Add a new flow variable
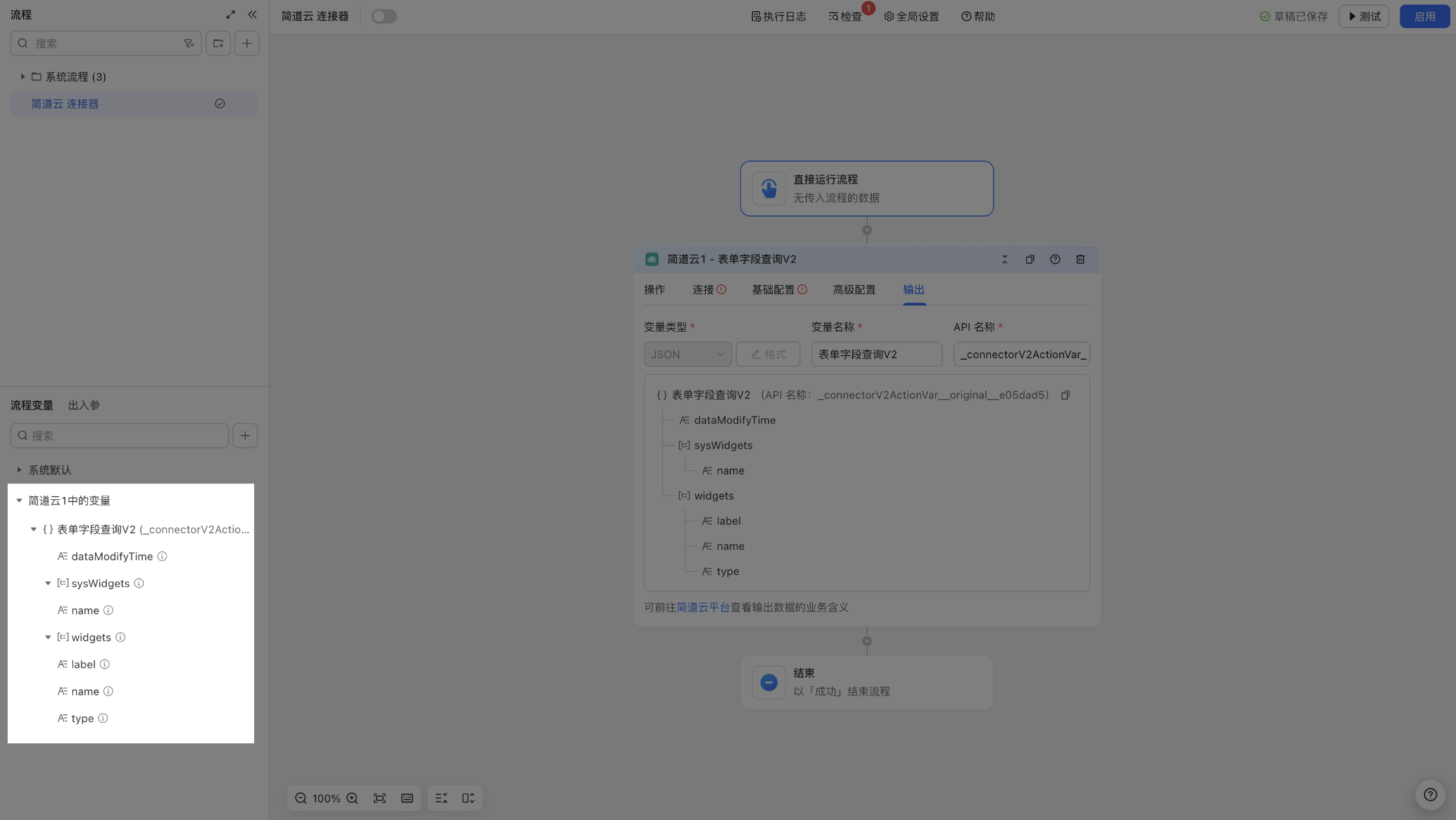The width and height of the screenshot is (1456, 820). tap(245, 436)
